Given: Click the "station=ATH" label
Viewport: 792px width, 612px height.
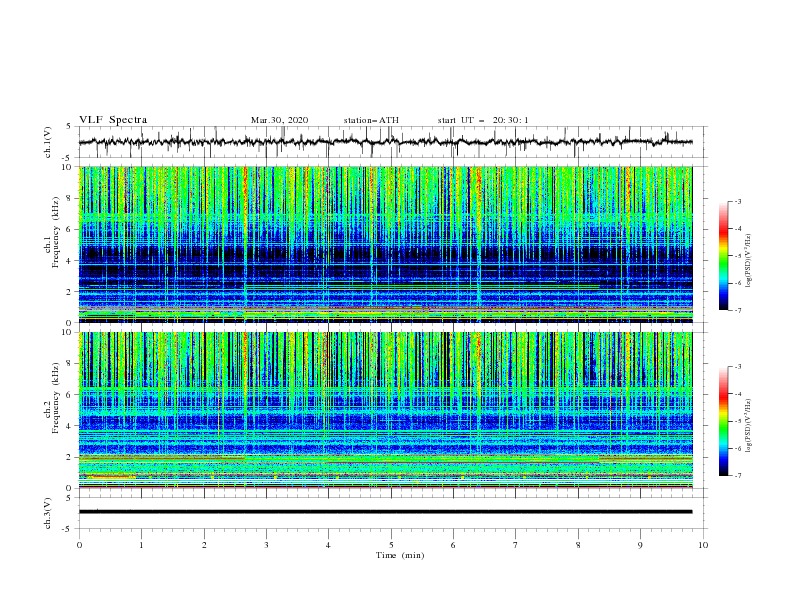Looking at the screenshot, I should tap(371, 120).
